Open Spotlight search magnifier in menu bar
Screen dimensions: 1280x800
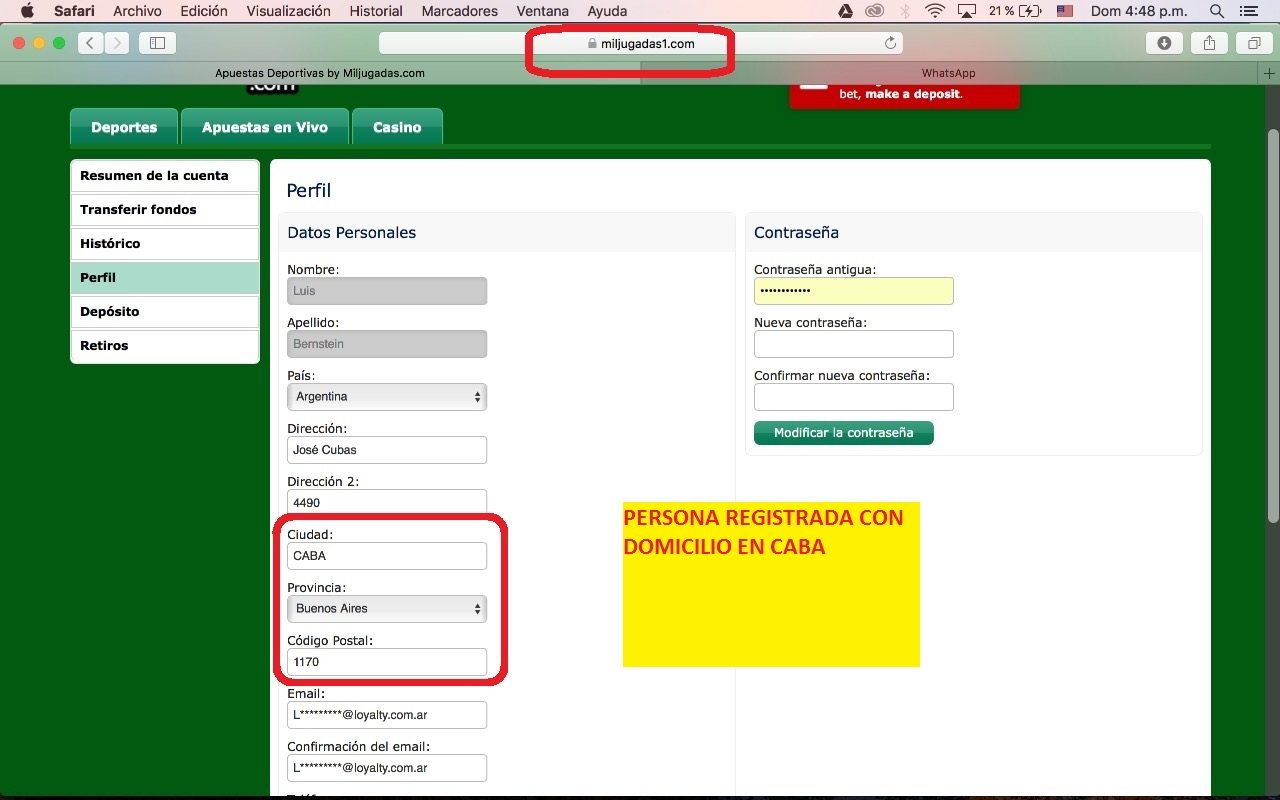pos(1217,11)
